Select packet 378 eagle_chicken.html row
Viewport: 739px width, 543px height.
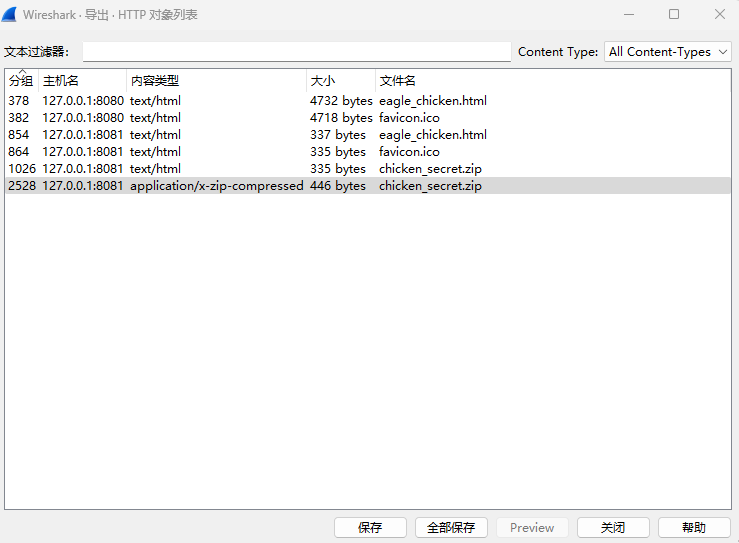(x=368, y=100)
